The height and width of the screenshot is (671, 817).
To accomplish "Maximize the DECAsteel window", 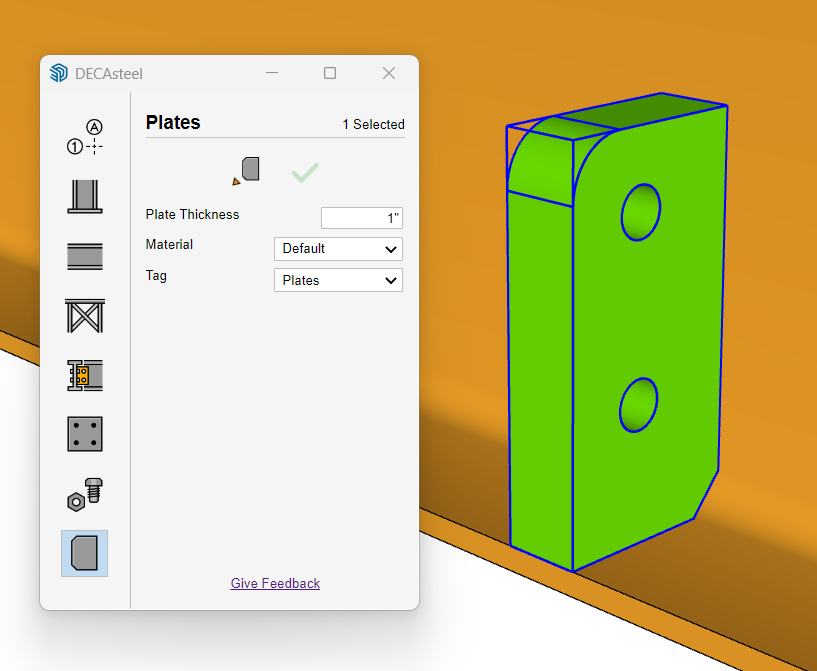I will point(330,73).
